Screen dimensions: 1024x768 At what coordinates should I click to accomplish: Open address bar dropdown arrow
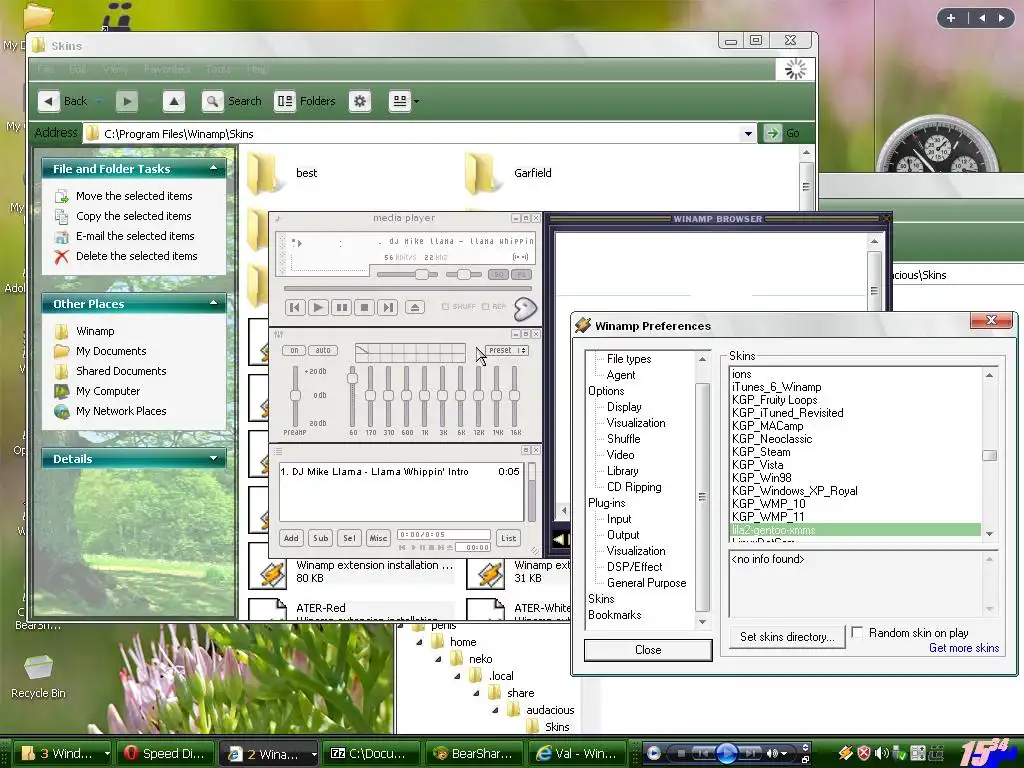(x=748, y=134)
